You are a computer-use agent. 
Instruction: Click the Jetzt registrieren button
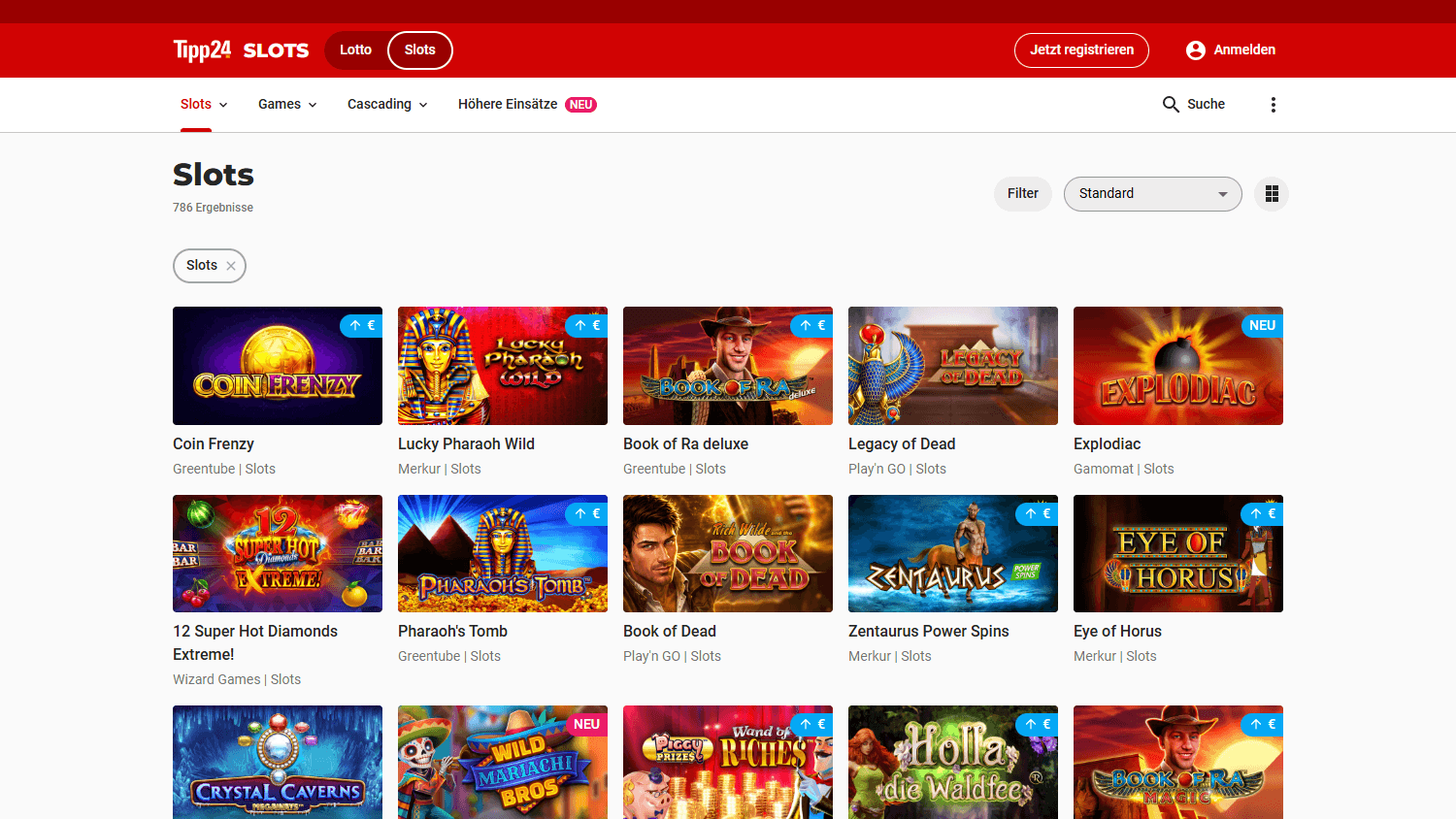(1081, 50)
